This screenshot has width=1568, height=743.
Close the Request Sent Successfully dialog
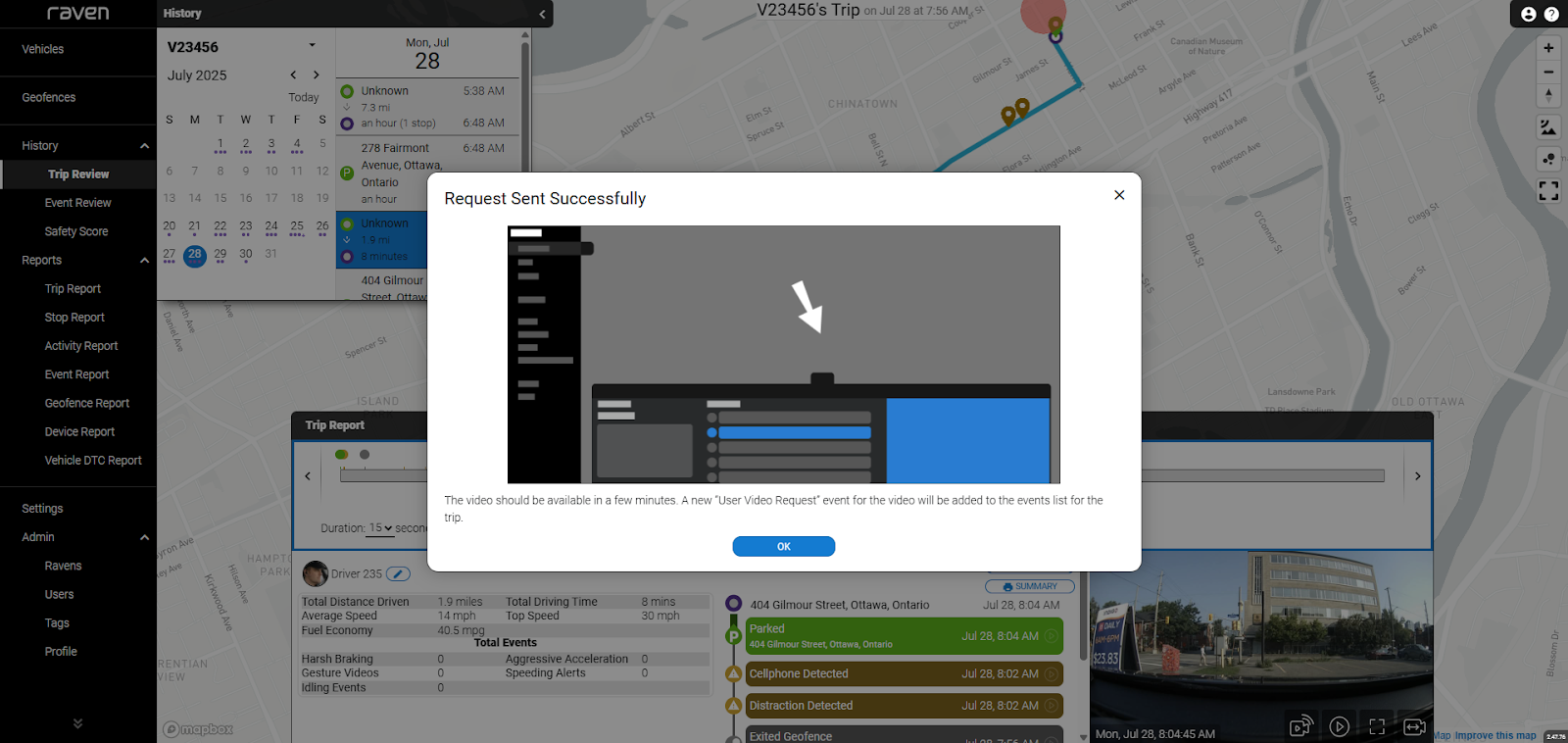point(1119,195)
